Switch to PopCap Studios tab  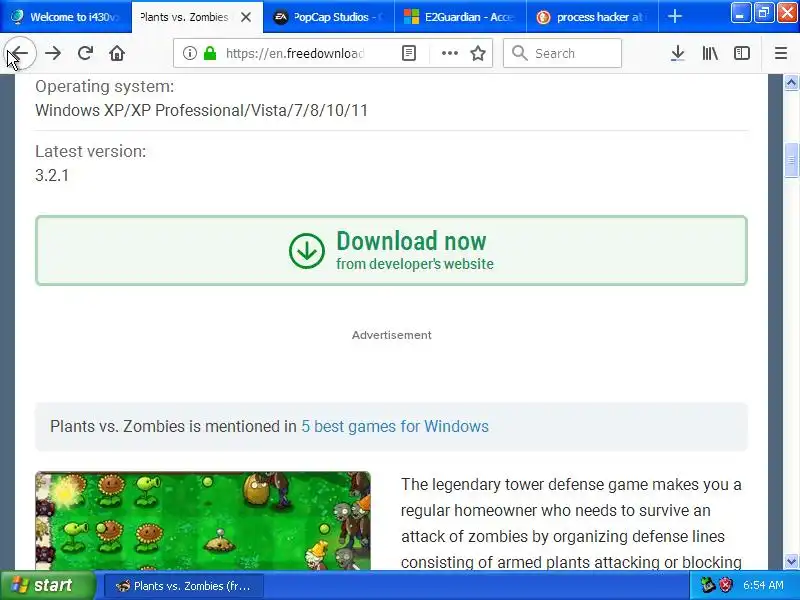coord(329,17)
